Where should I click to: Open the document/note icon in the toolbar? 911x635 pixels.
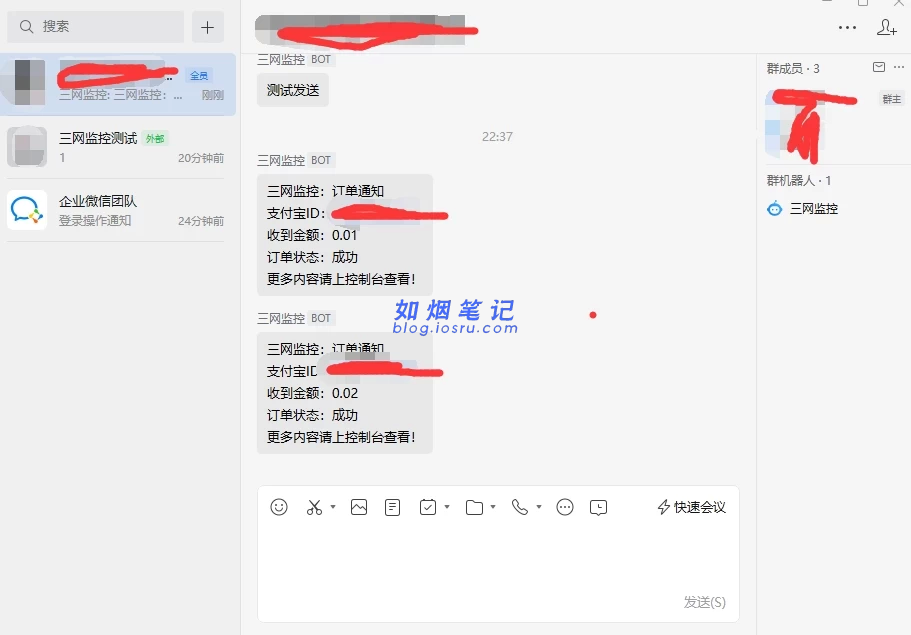tap(393, 507)
